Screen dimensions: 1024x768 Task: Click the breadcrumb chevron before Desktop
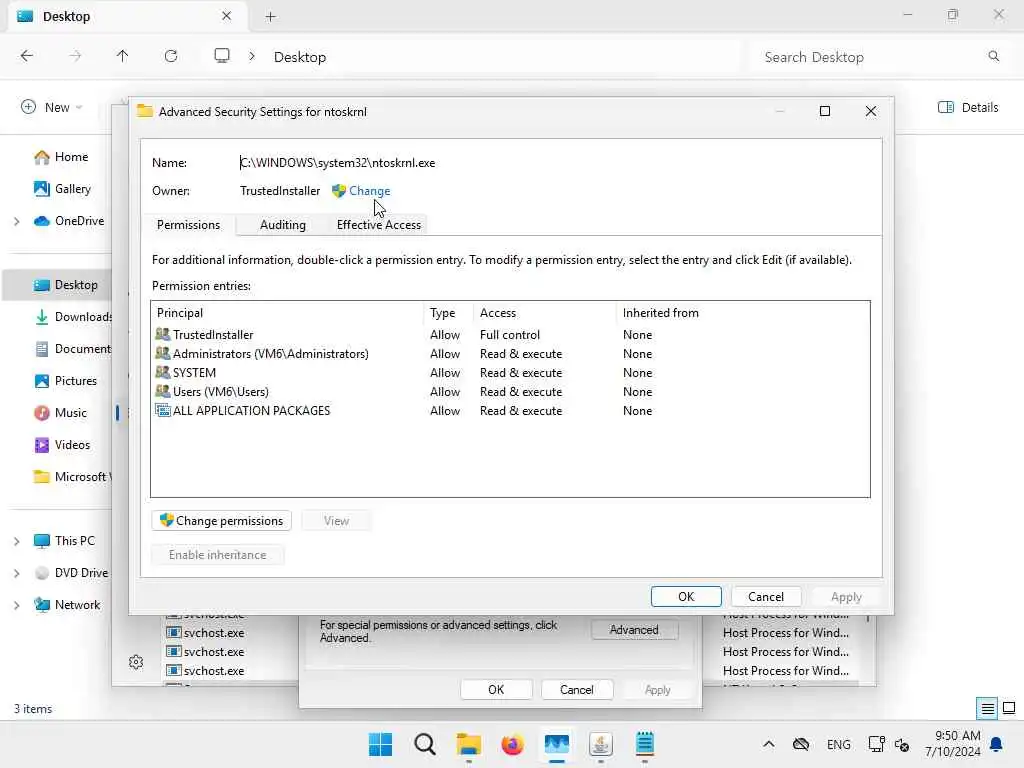(251, 57)
